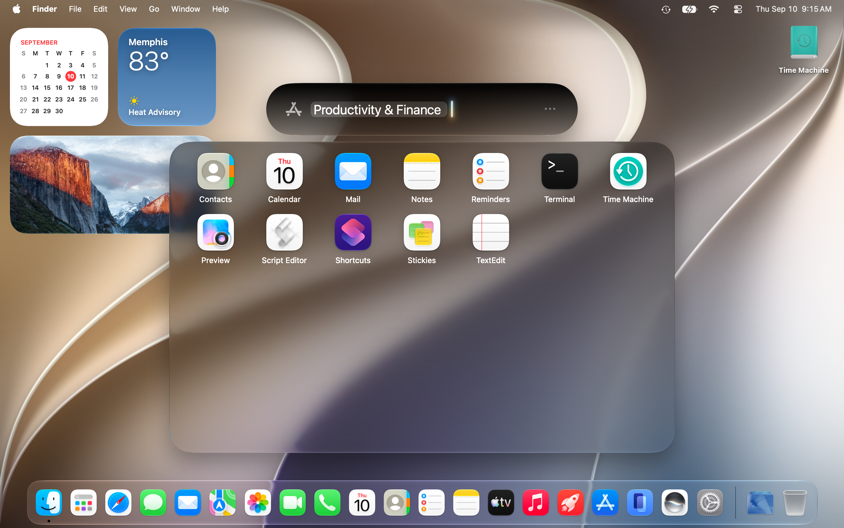844x528 pixels.
Task: Open the Downloads folder in the Dock
Action: pyautogui.click(x=760, y=503)
